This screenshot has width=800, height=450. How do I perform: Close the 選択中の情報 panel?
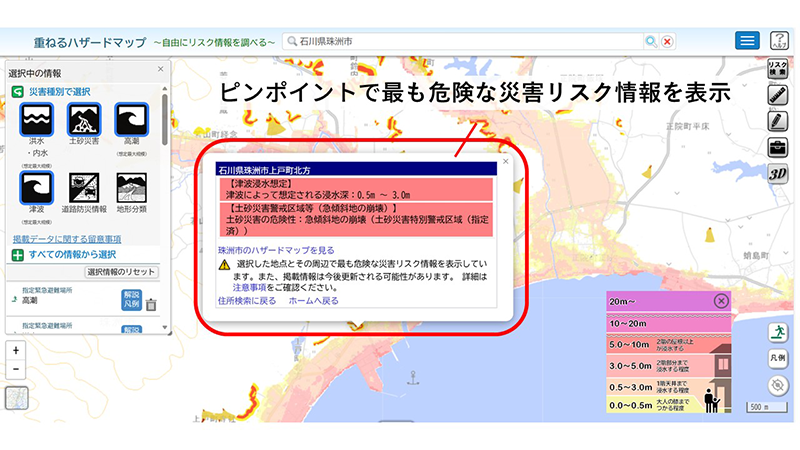[161, 69]
